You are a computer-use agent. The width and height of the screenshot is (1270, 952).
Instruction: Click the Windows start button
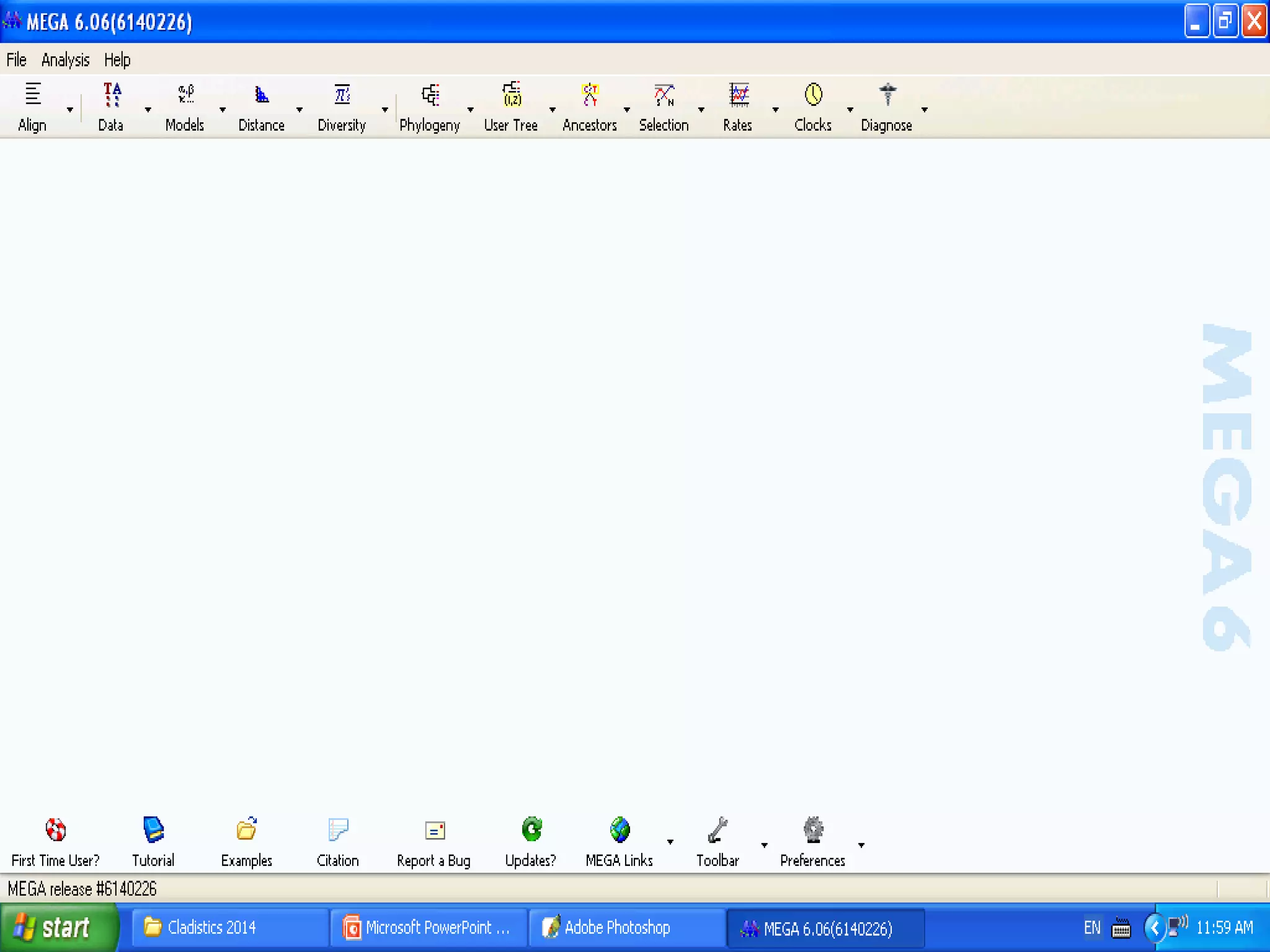(x=57, y=928)
